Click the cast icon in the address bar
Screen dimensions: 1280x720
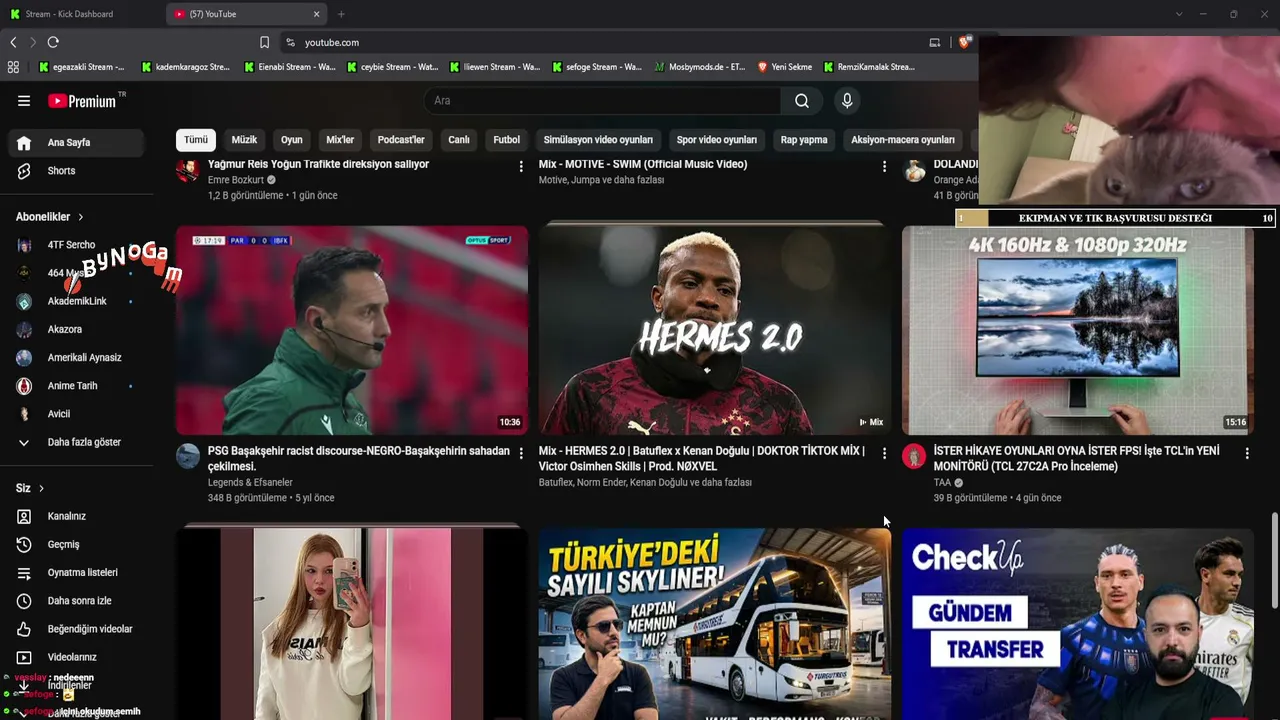pyautogui.click(x=935, y=42)
